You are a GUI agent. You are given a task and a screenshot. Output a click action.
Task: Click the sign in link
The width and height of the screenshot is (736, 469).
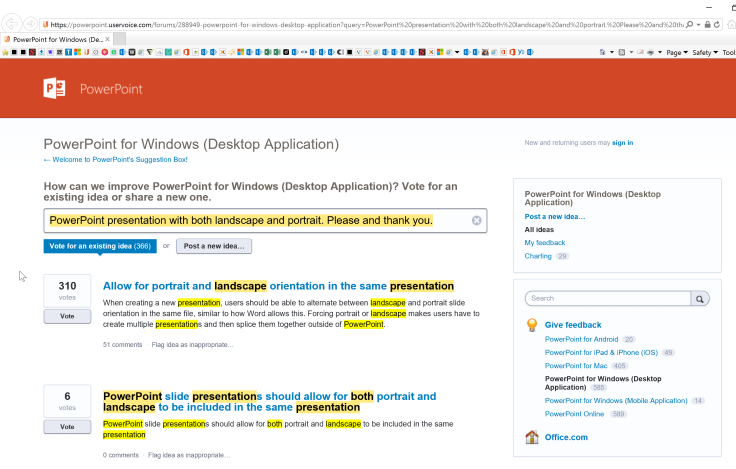click(622, 143)
